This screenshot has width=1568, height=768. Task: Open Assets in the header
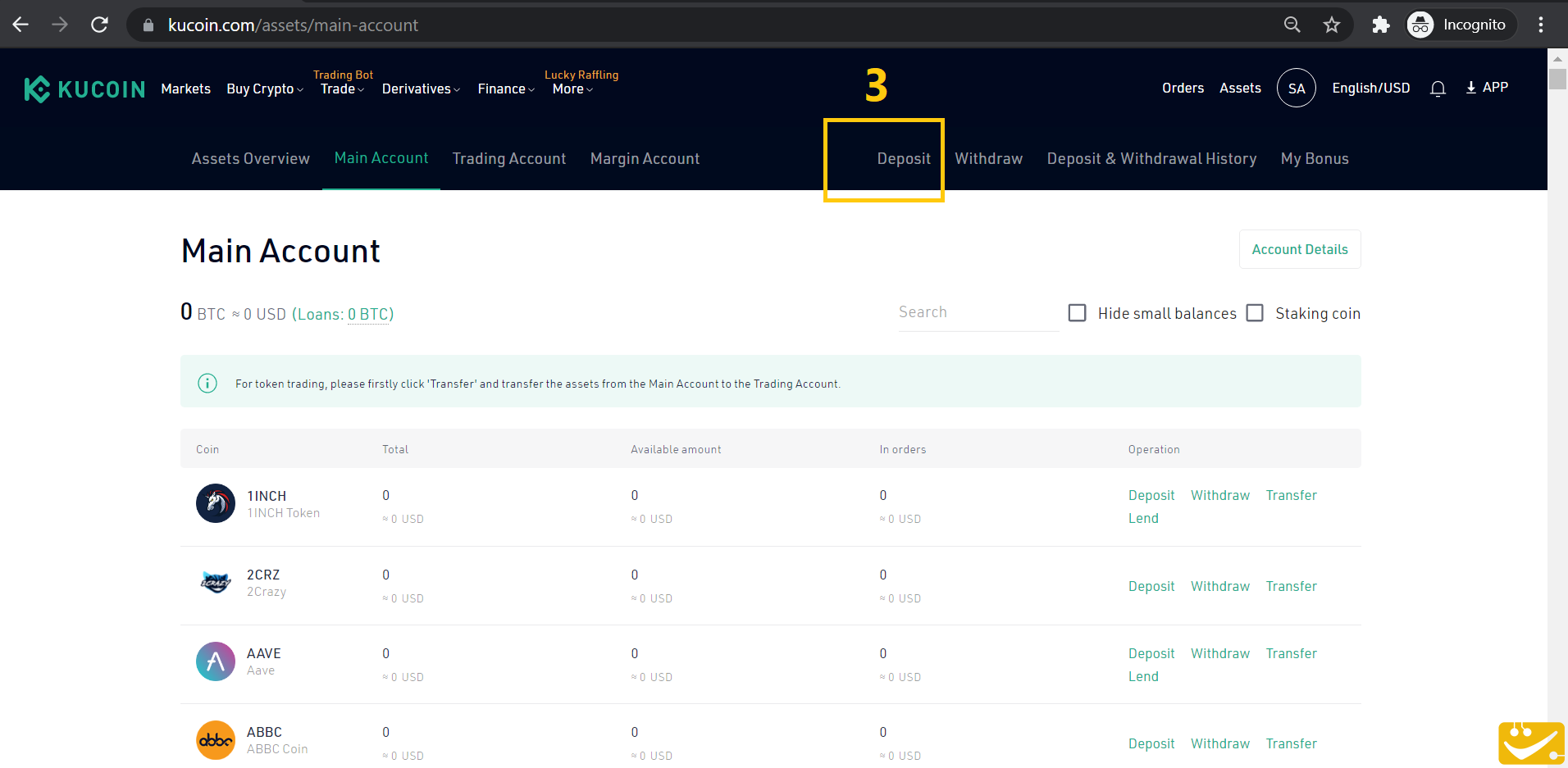point(1240,88)
